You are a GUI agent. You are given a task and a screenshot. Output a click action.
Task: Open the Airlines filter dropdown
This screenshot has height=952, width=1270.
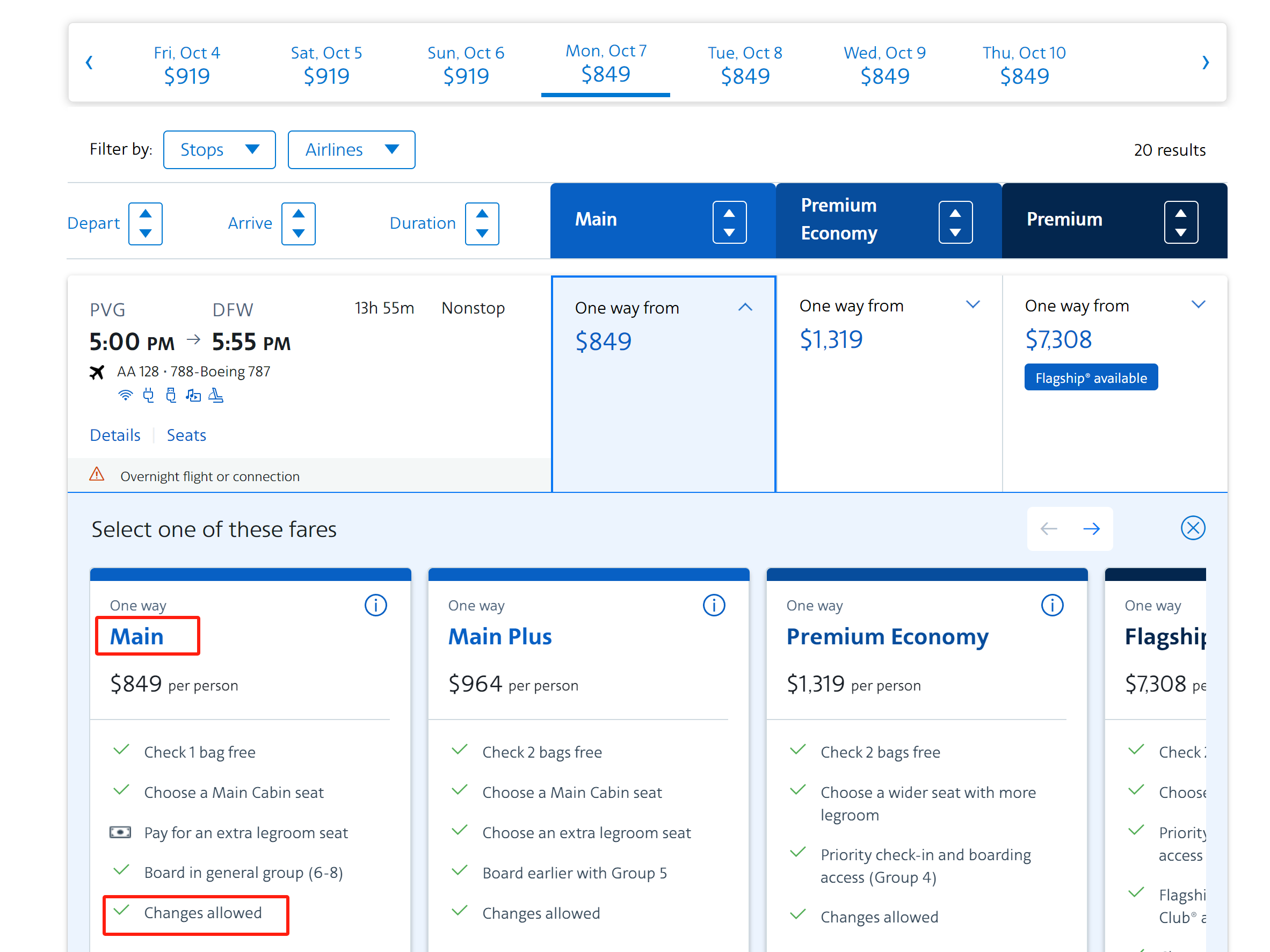click(351, 150)
